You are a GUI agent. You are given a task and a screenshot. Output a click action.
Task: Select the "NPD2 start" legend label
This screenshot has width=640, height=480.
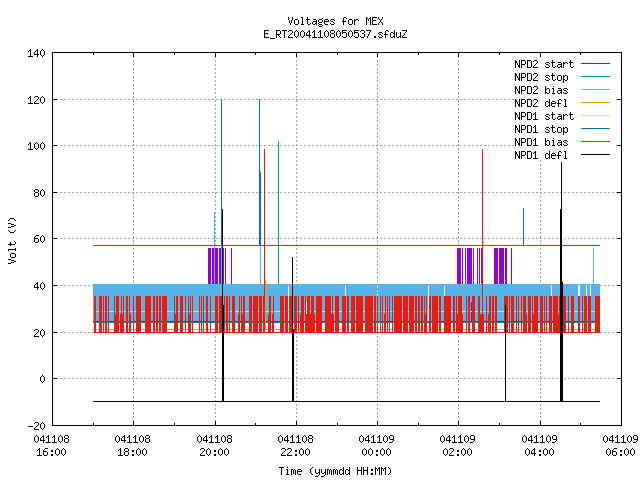pos(544,64)
